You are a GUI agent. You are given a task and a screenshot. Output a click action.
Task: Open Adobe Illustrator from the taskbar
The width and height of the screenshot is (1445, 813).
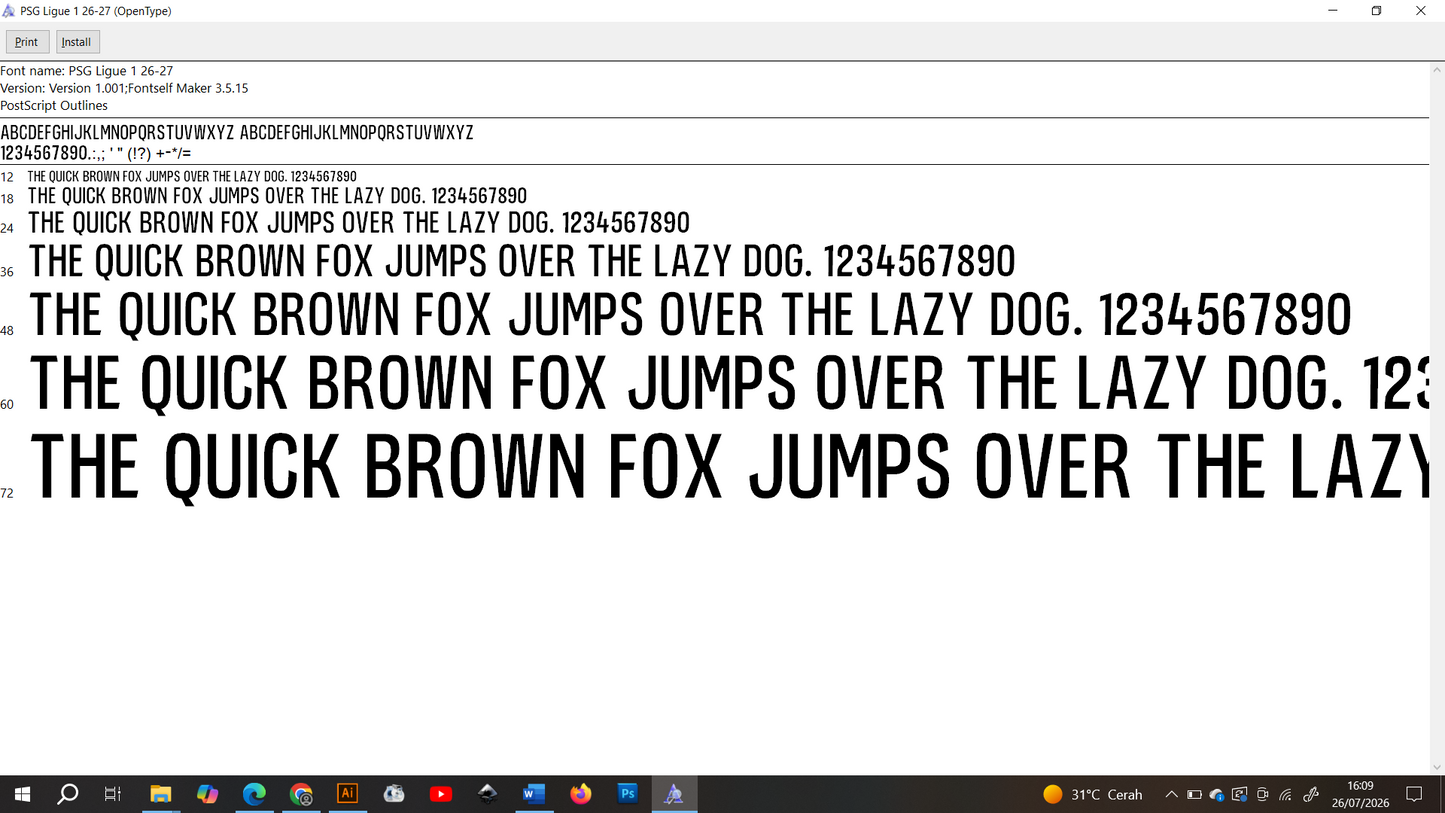coord(347,794)
